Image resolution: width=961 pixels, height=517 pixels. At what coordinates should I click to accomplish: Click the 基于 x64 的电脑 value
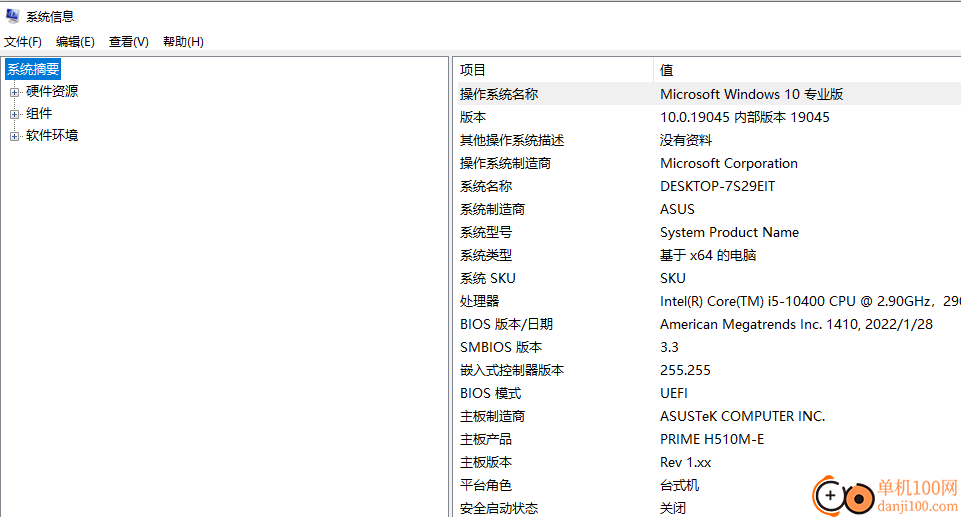(708, 255)
